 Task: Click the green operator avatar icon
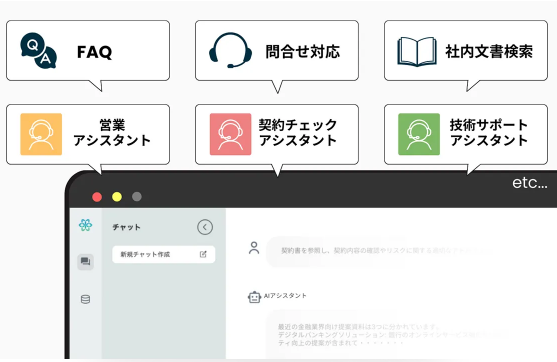pos(419,134)
